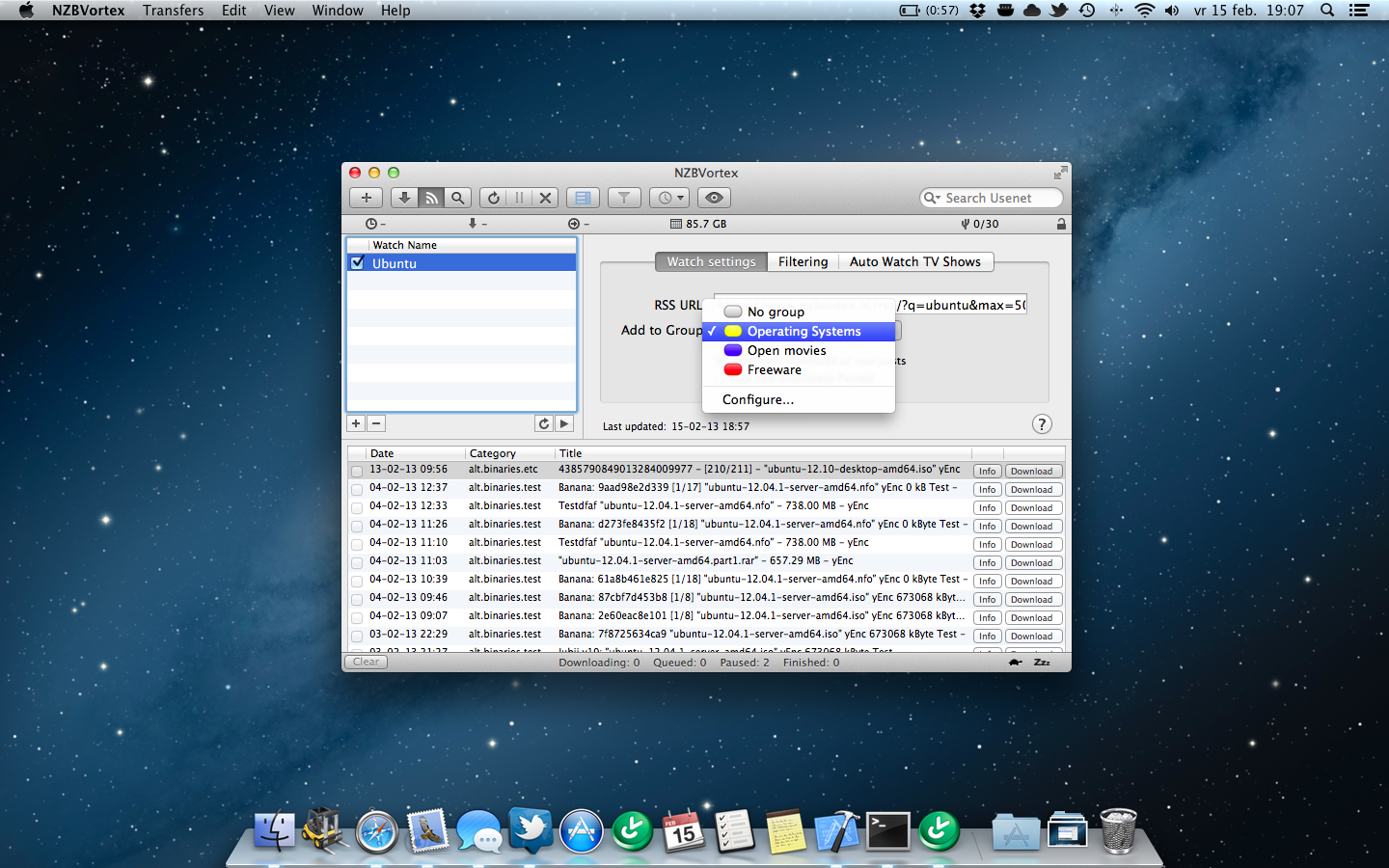Click the connections 0/30 indicator
The image size is (1389, 868).
[x=979, y=224]
